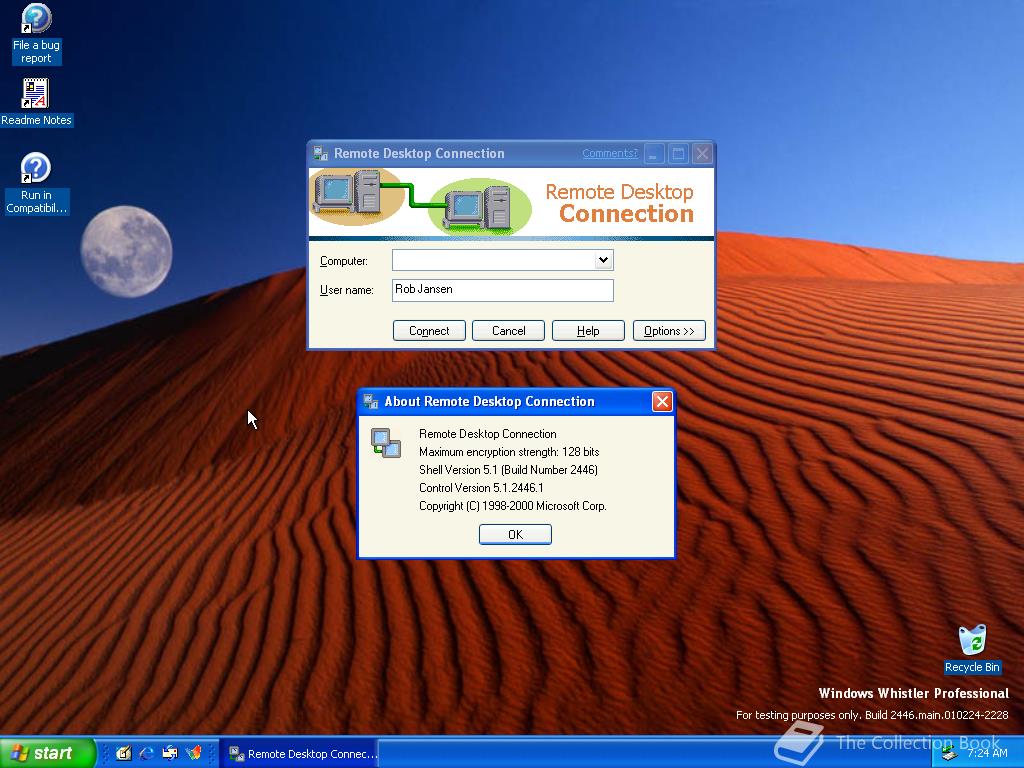Click the Connect button
Viewport: 1024px width, 768px height.
click(x=429, y=330)
